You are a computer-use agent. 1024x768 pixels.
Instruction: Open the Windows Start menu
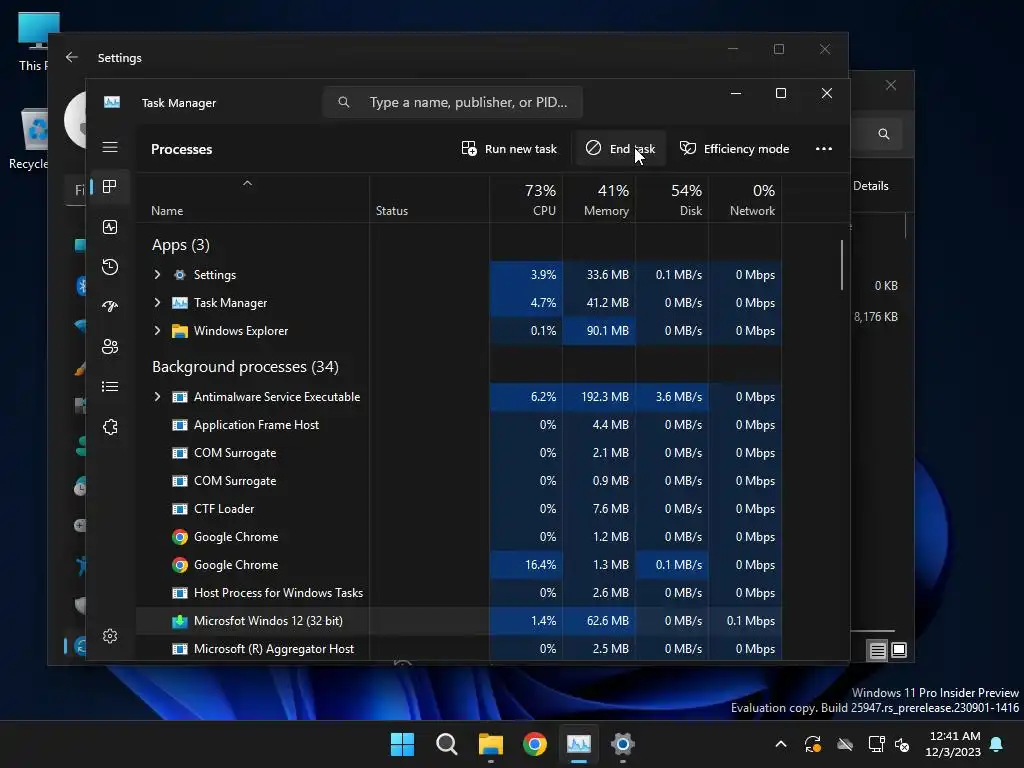click(x=402, y=744)
